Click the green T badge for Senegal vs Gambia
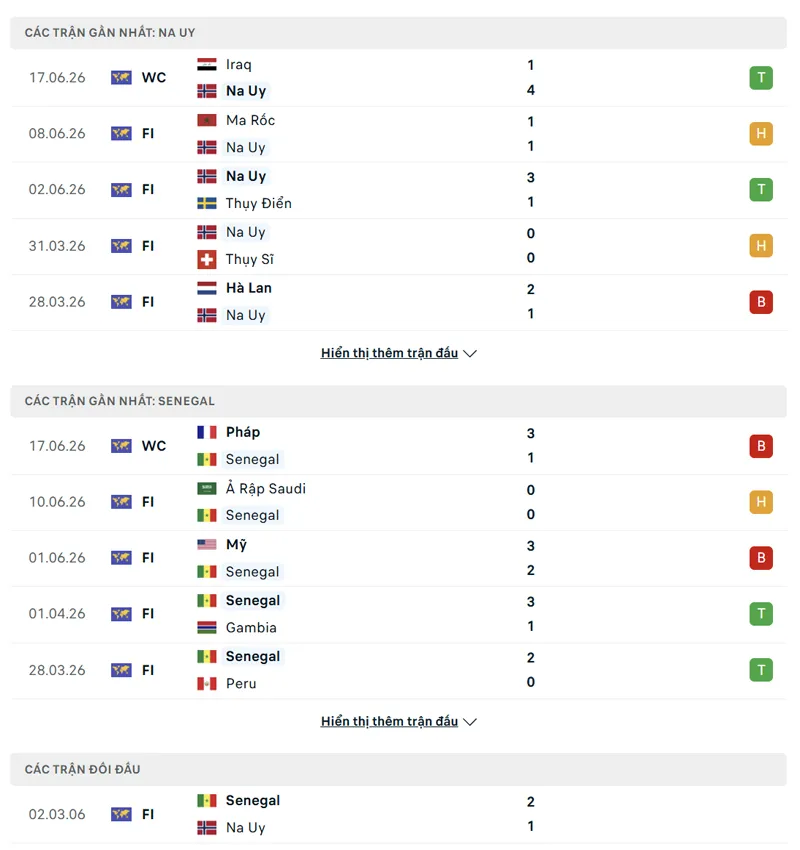The height and width of the screenshot is (850, 800). 760,614
